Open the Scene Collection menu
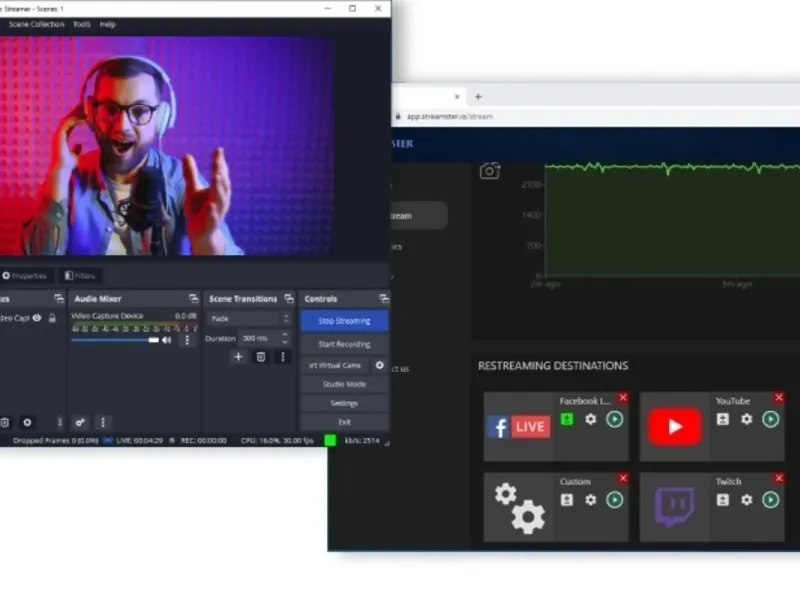This screenshot has height=600, width=800. (36, 24)
